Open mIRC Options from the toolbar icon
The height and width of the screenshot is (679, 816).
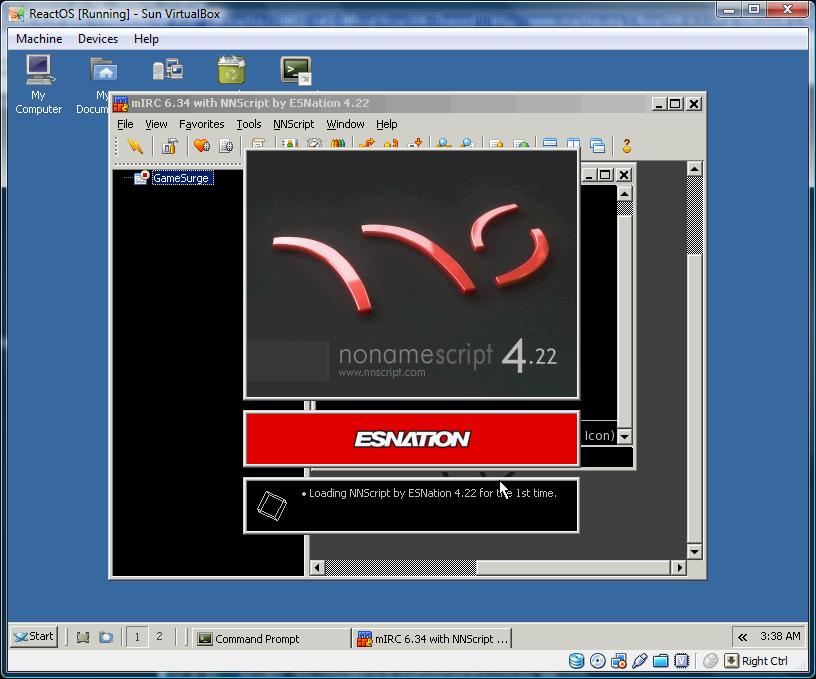(x=169, y=146)
